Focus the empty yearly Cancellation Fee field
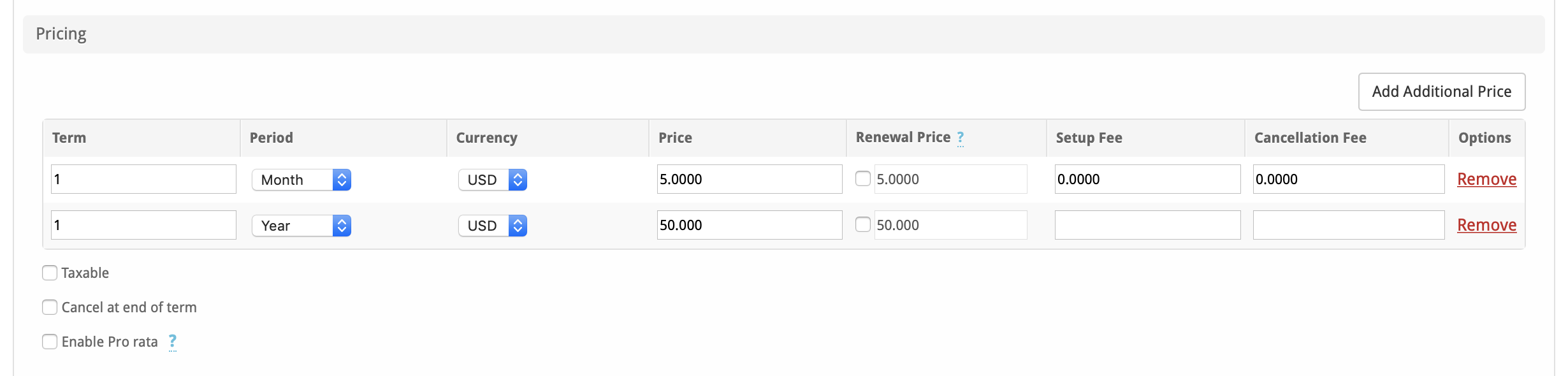This screenshot has width=1568, height=376. 1348,225
